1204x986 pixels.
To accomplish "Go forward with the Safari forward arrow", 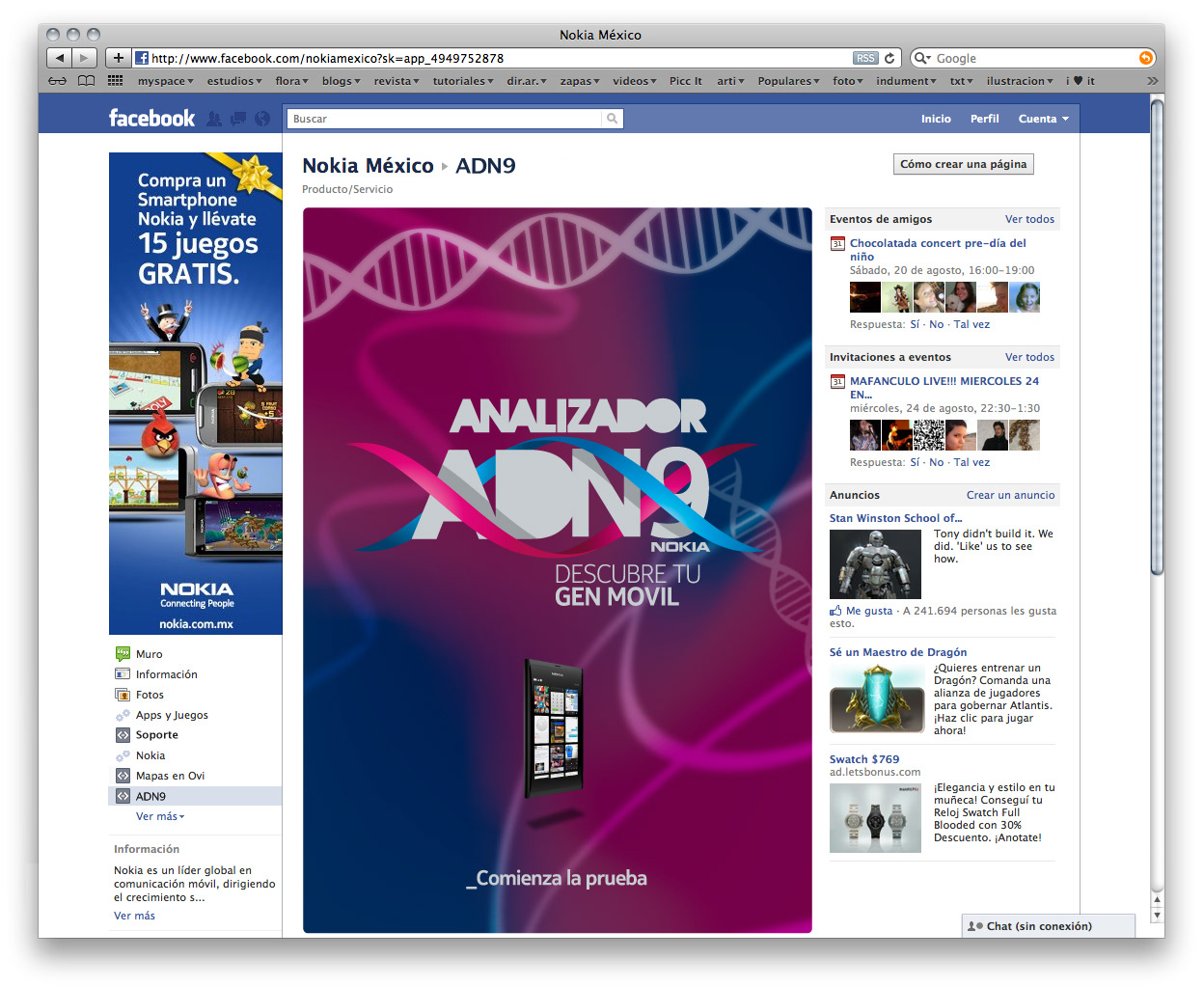I will point(85,58).
